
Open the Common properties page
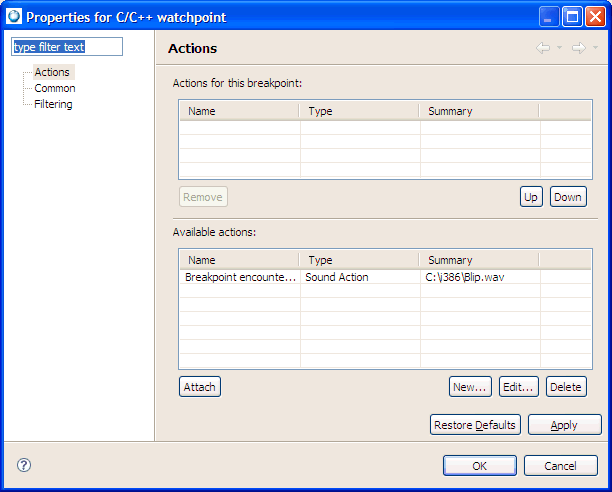[55, 88]
